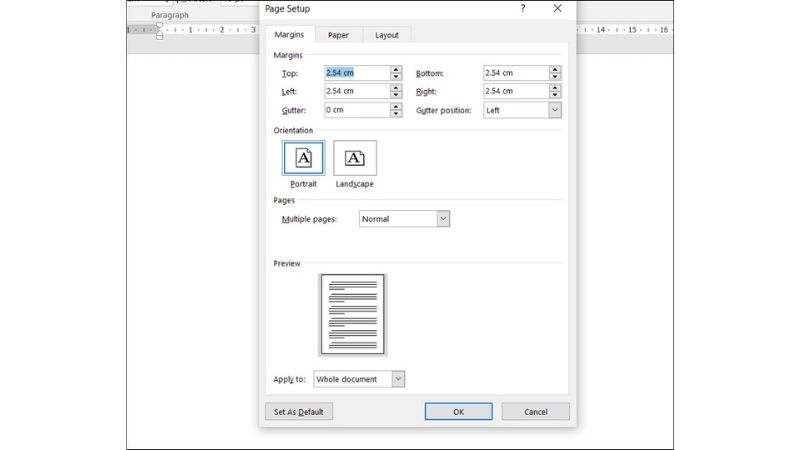Screen dimensions: 800x450
Task: Switch to the Layout tab
Action: coord(387,35)
